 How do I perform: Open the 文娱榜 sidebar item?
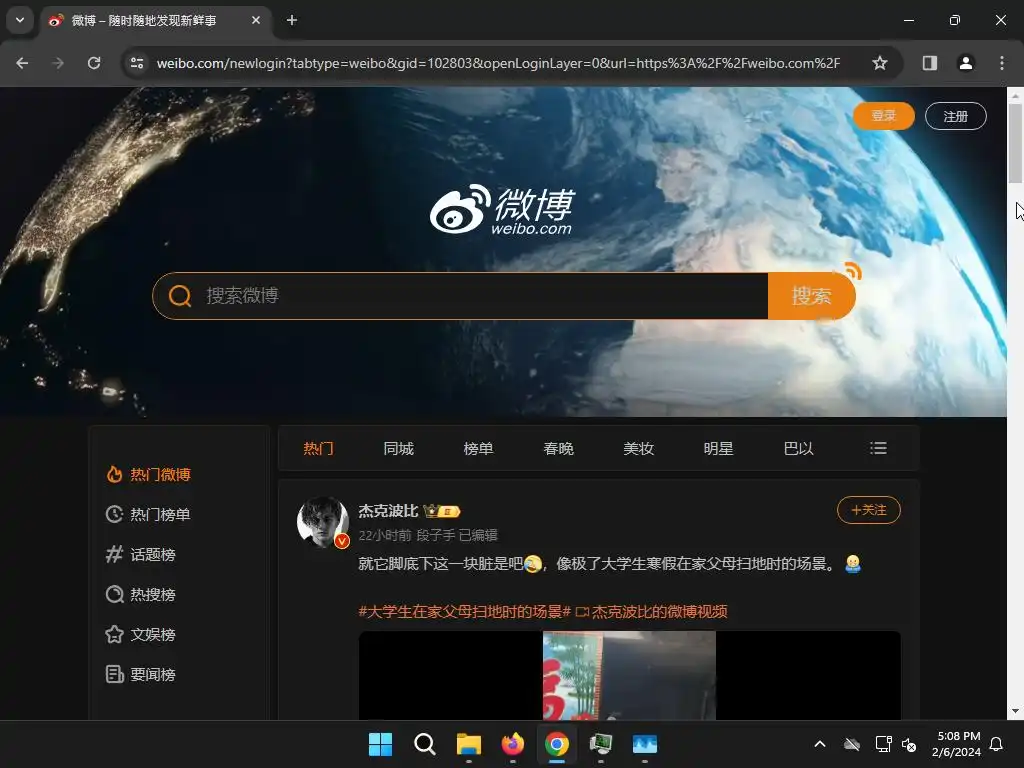(140, 634)
